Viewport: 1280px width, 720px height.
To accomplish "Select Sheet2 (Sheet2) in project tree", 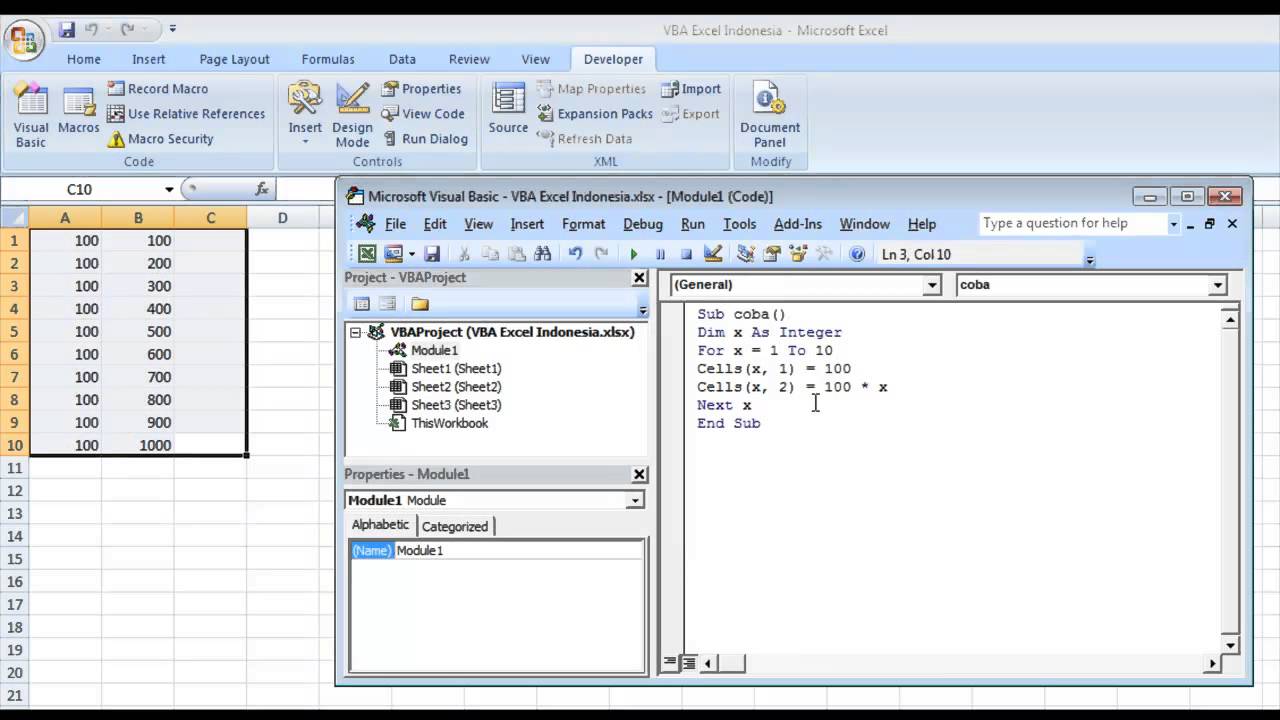I will pos(456,387).
